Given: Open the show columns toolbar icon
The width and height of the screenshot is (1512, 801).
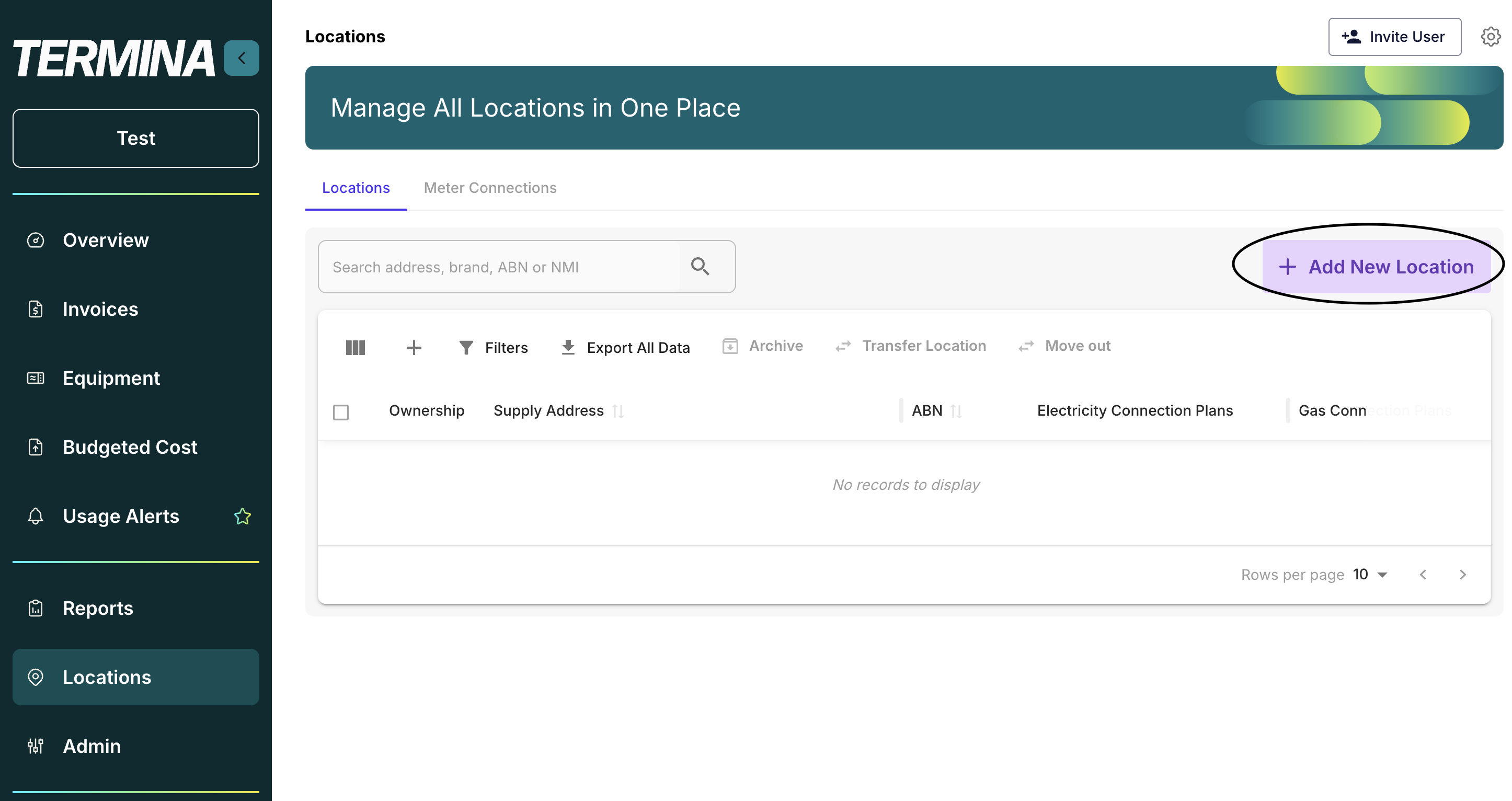Looking at the screenshot, I should coord(355,348).
